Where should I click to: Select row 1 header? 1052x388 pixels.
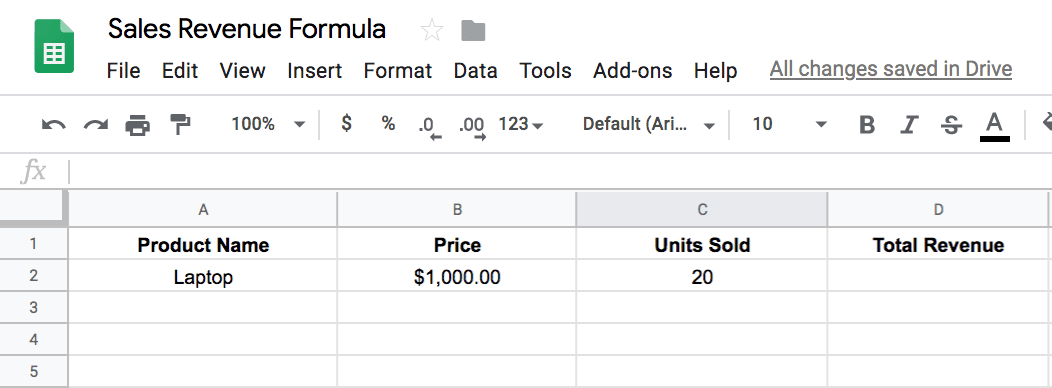point(34,244)
